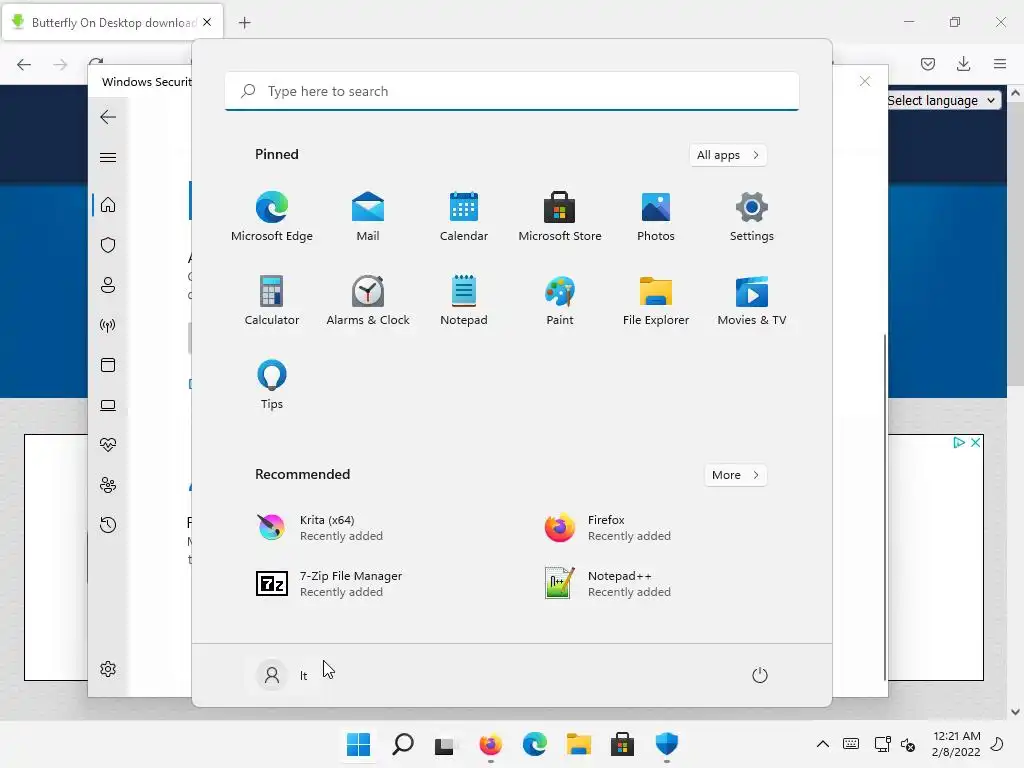Image resolution: width=1024 pixels, height=768 pixels.
Task: Switch to Firefox on taskbar
Action: [490, 744]
